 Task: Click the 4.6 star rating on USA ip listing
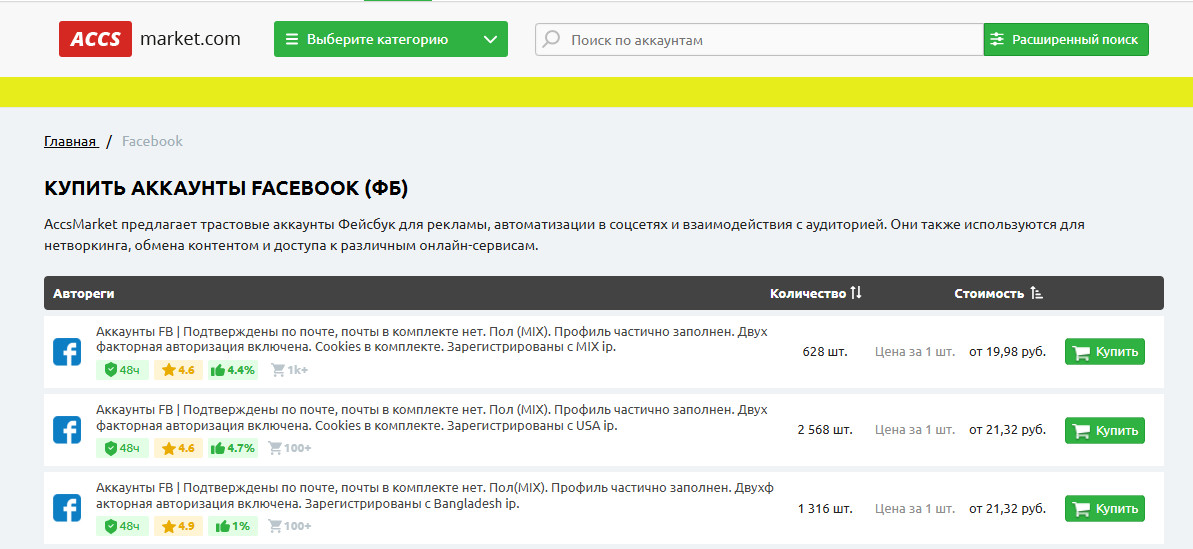tap(178, 448)
